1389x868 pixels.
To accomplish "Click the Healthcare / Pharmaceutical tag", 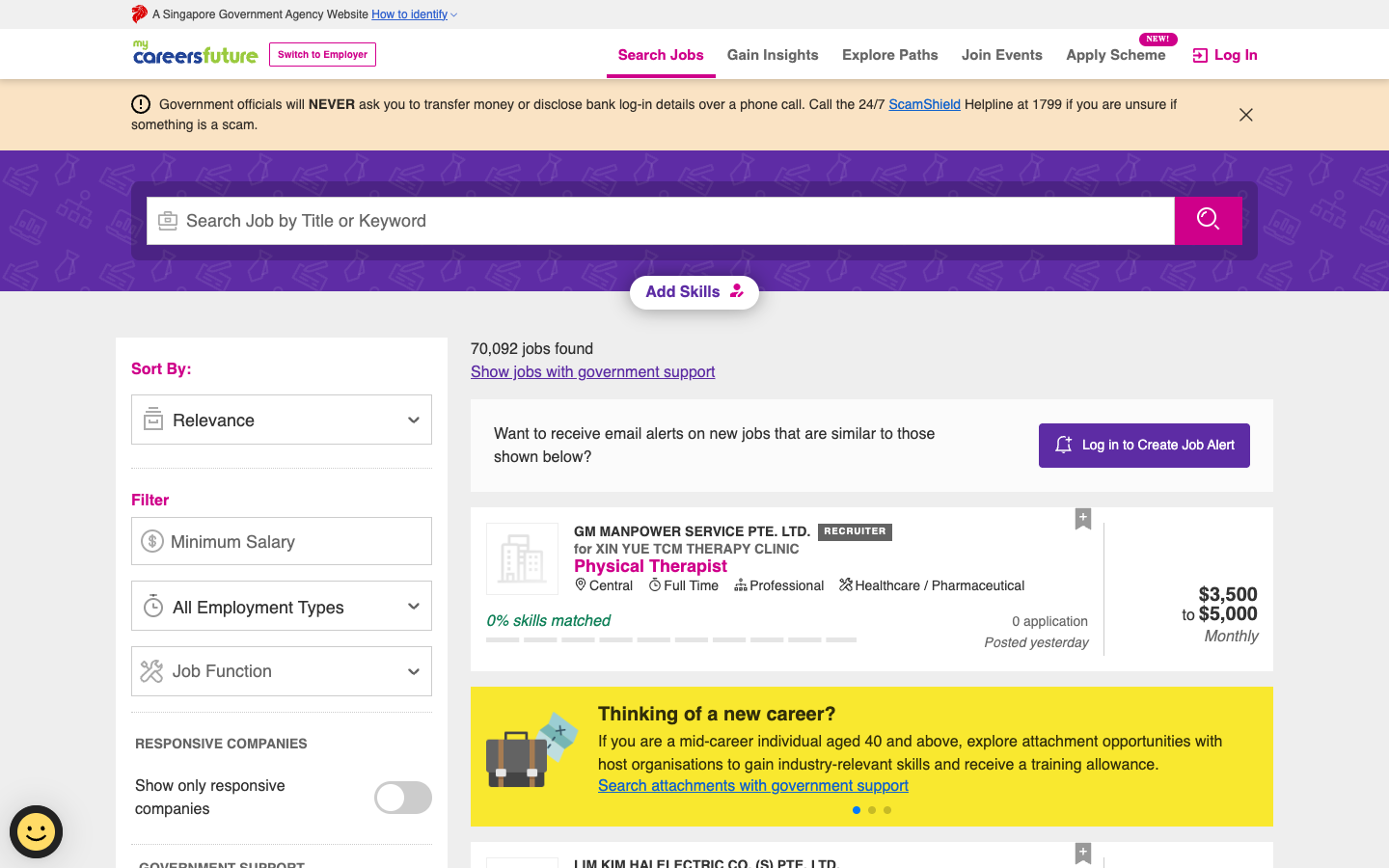I will coord(932,585).
